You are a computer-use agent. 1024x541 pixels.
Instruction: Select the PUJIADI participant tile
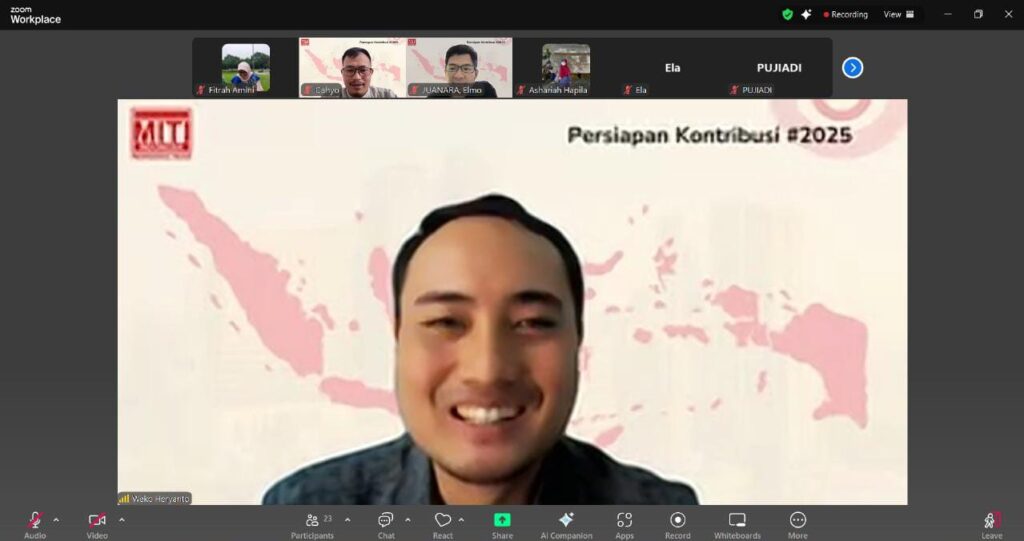tap(779, 67)
